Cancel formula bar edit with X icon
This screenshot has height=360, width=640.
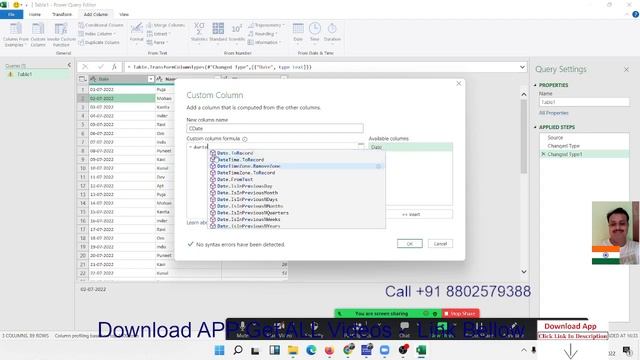(x=85, y=67)
